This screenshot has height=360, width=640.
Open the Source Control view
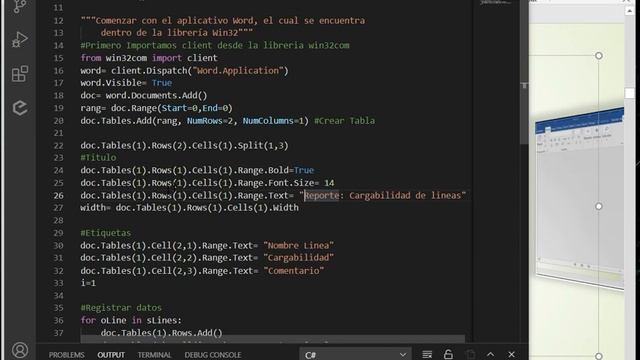19,7
